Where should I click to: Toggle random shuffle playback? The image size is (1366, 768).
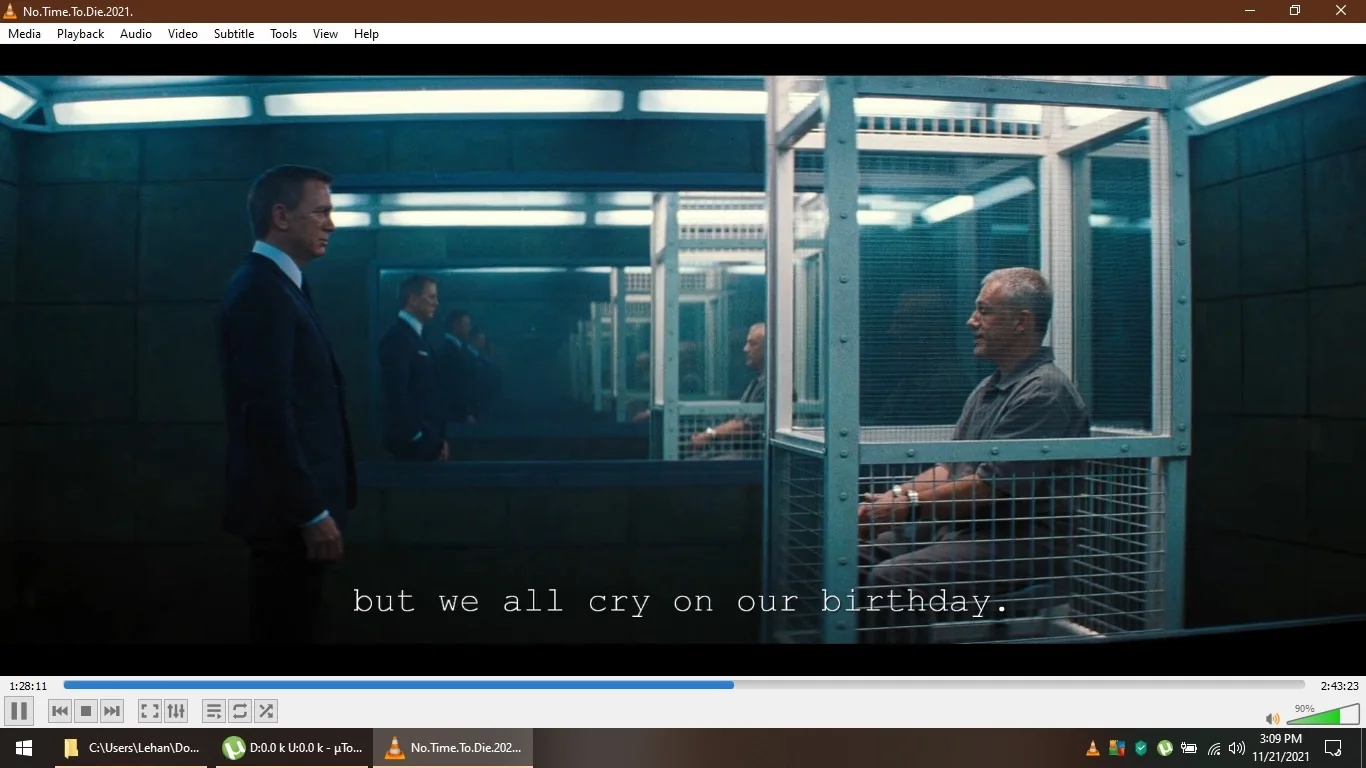266,711
